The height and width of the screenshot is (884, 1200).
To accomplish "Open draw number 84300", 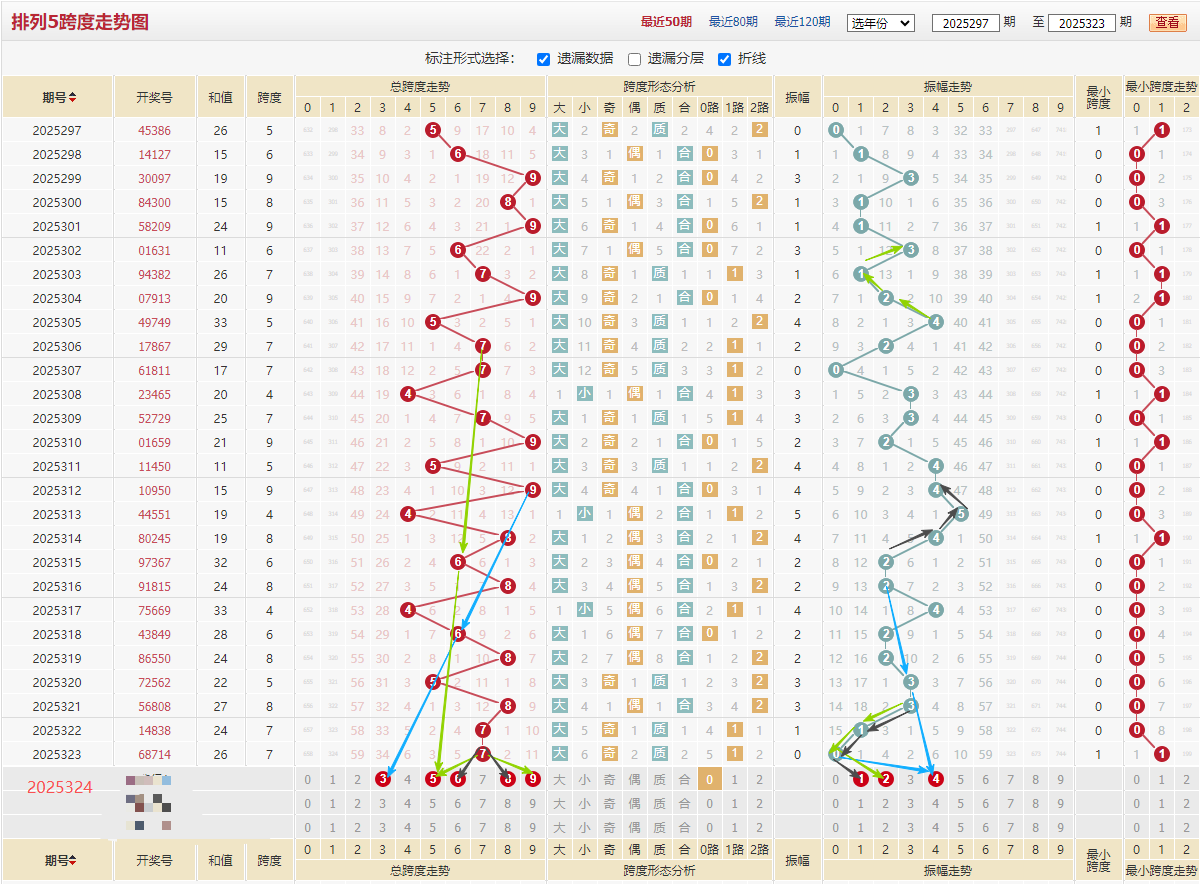I will click(x=155, y=202).
